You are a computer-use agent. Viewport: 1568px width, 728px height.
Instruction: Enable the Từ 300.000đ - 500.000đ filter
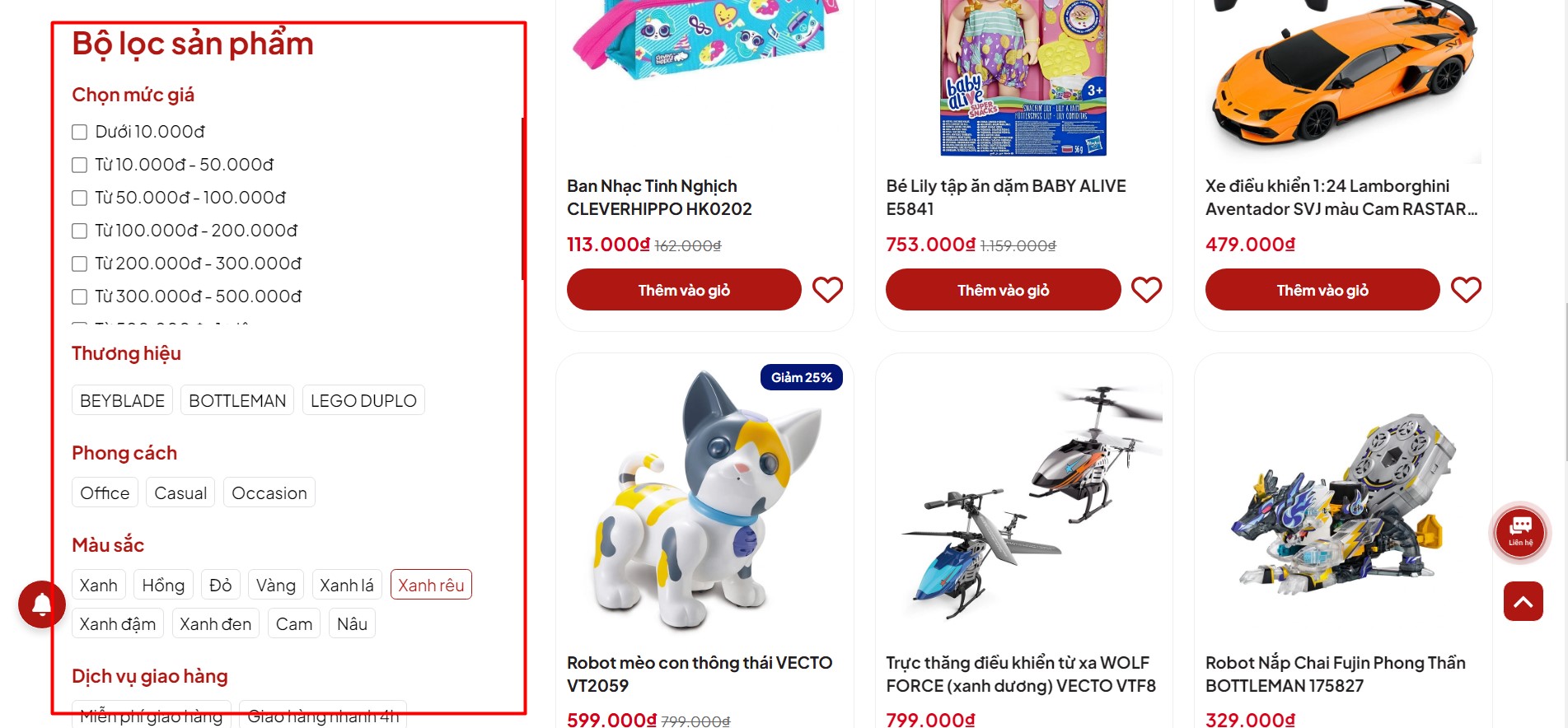coord(79,296)
